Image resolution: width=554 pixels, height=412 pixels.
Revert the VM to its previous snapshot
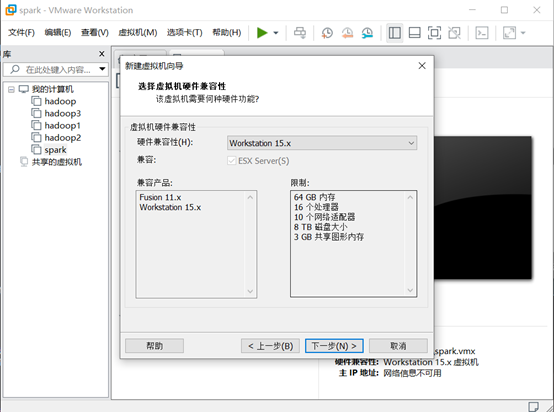coord(347,33)
